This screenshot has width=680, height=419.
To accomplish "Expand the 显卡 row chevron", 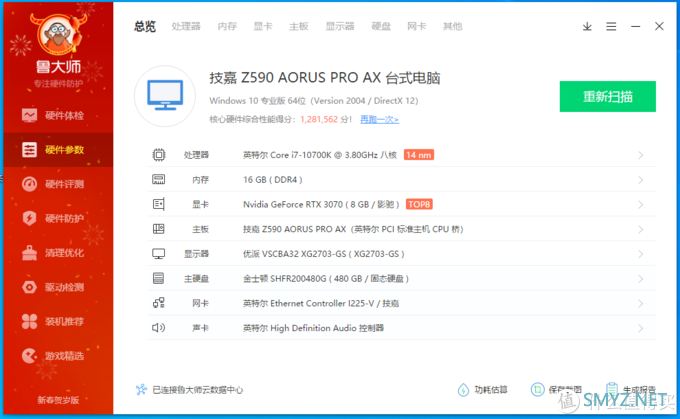I will tap(641, 205).
